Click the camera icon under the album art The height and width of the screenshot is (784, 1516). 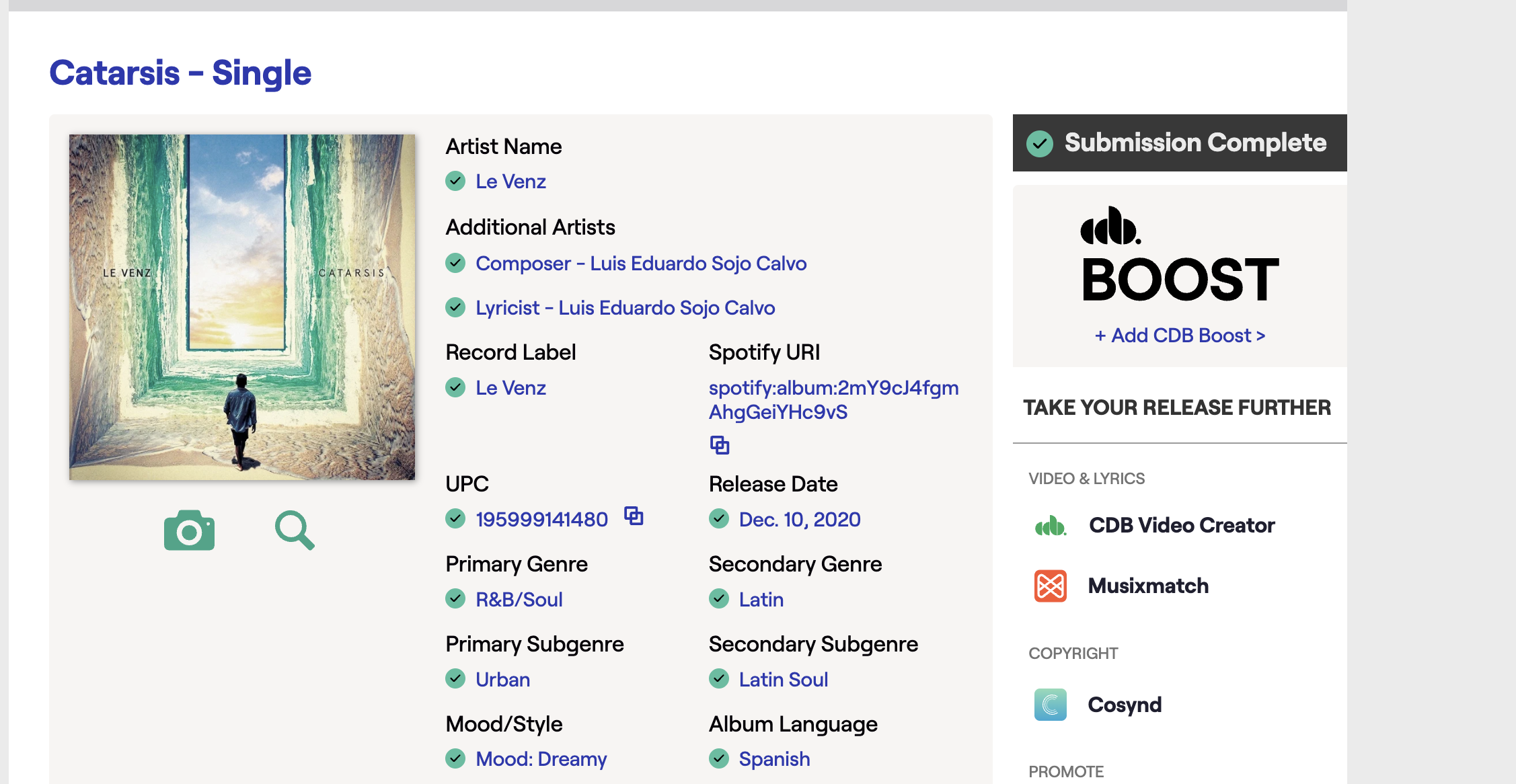click(189, 531)
